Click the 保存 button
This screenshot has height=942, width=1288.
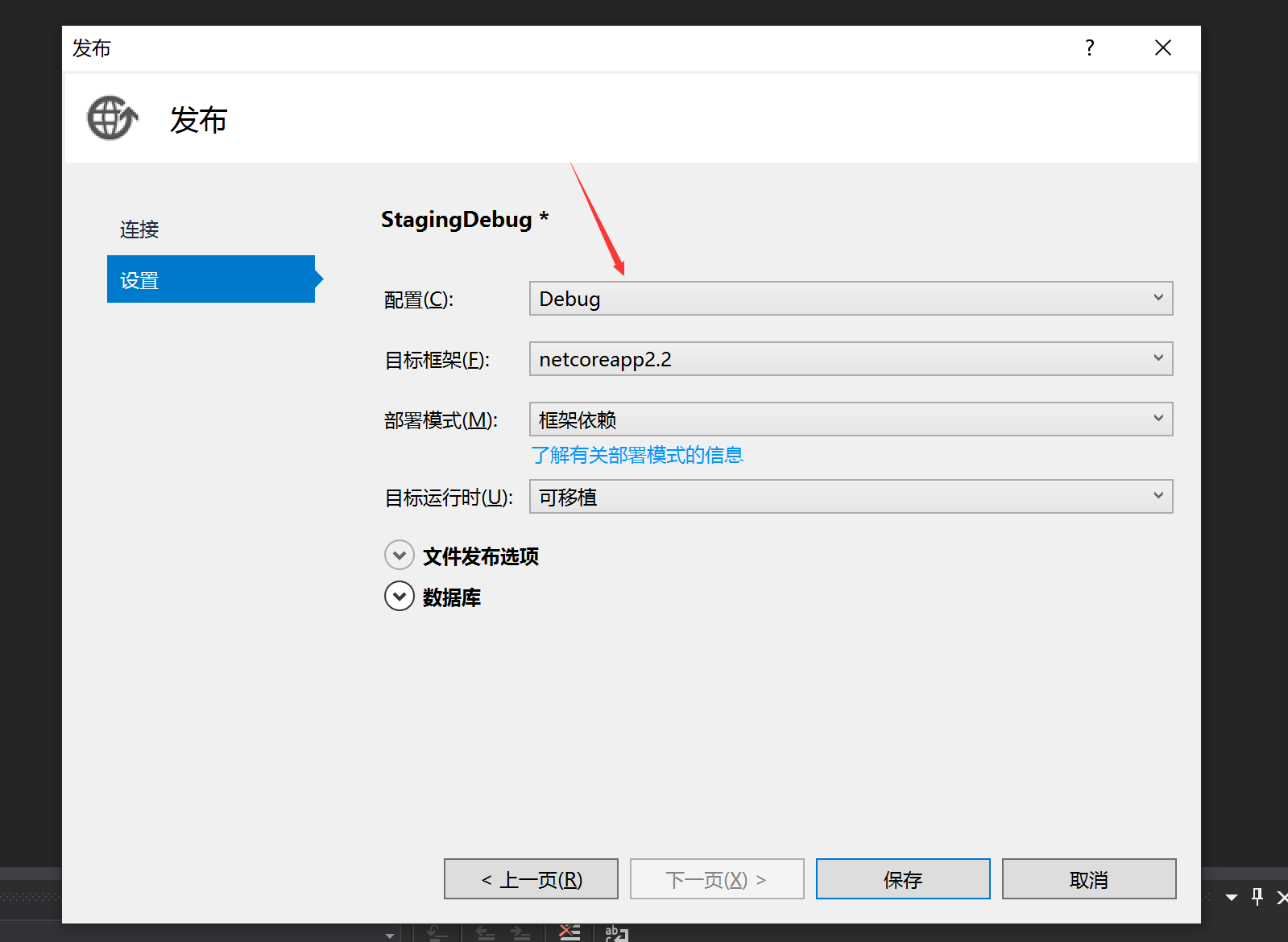pos(902,879)
